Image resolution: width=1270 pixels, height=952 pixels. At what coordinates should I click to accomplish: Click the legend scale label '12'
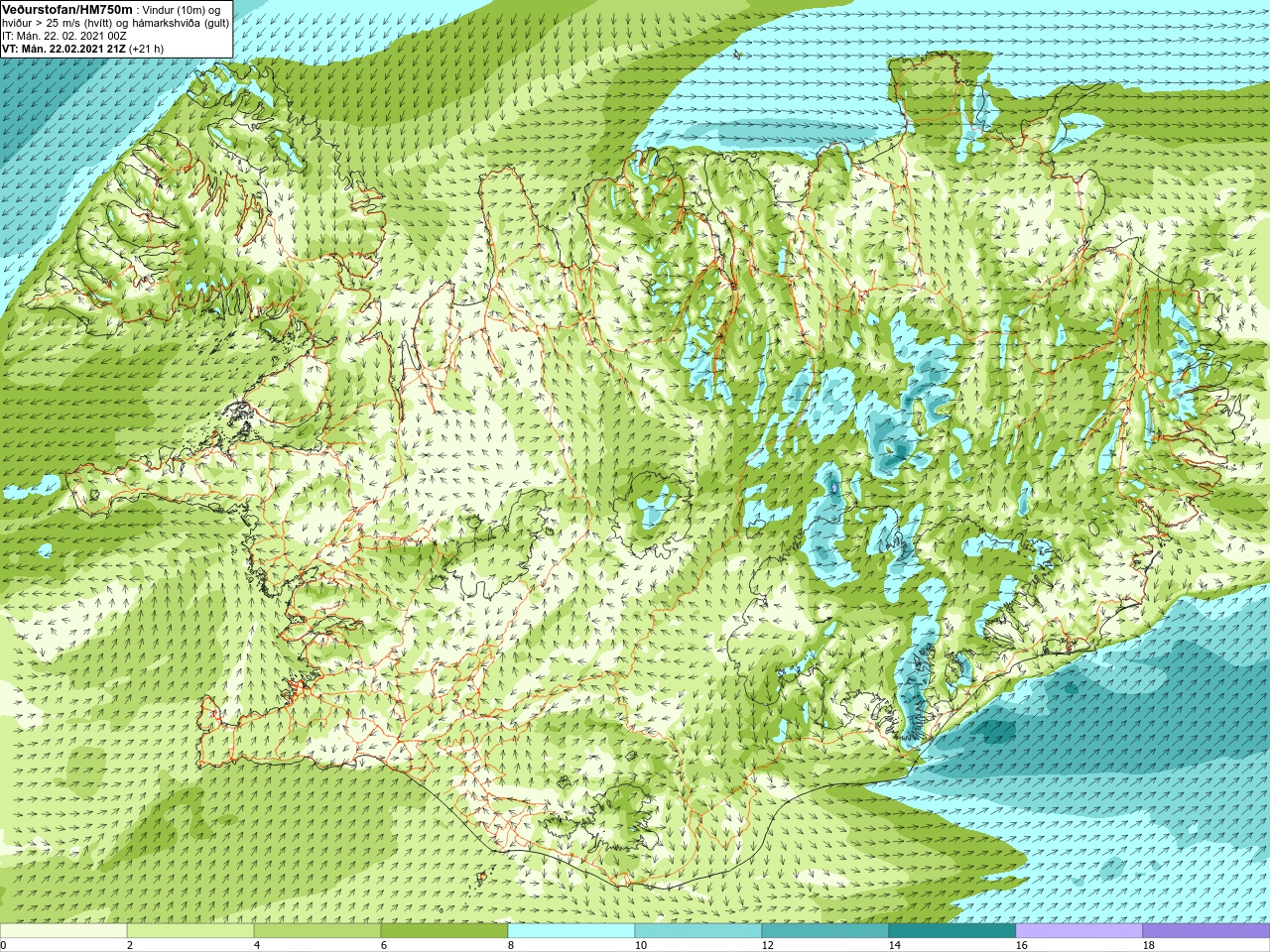(x=767, y=945)
